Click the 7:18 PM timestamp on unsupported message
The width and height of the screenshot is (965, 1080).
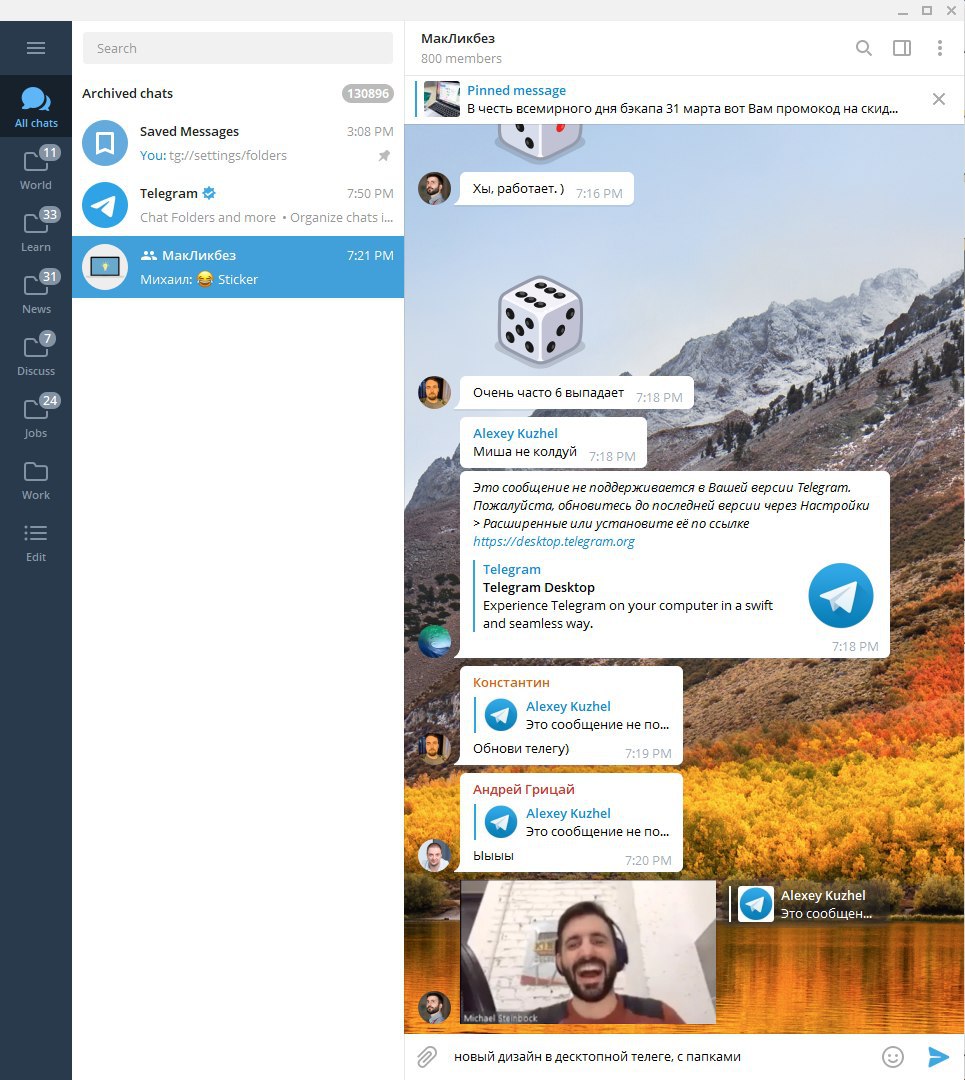pyautogui.click(x=855, y=646)
